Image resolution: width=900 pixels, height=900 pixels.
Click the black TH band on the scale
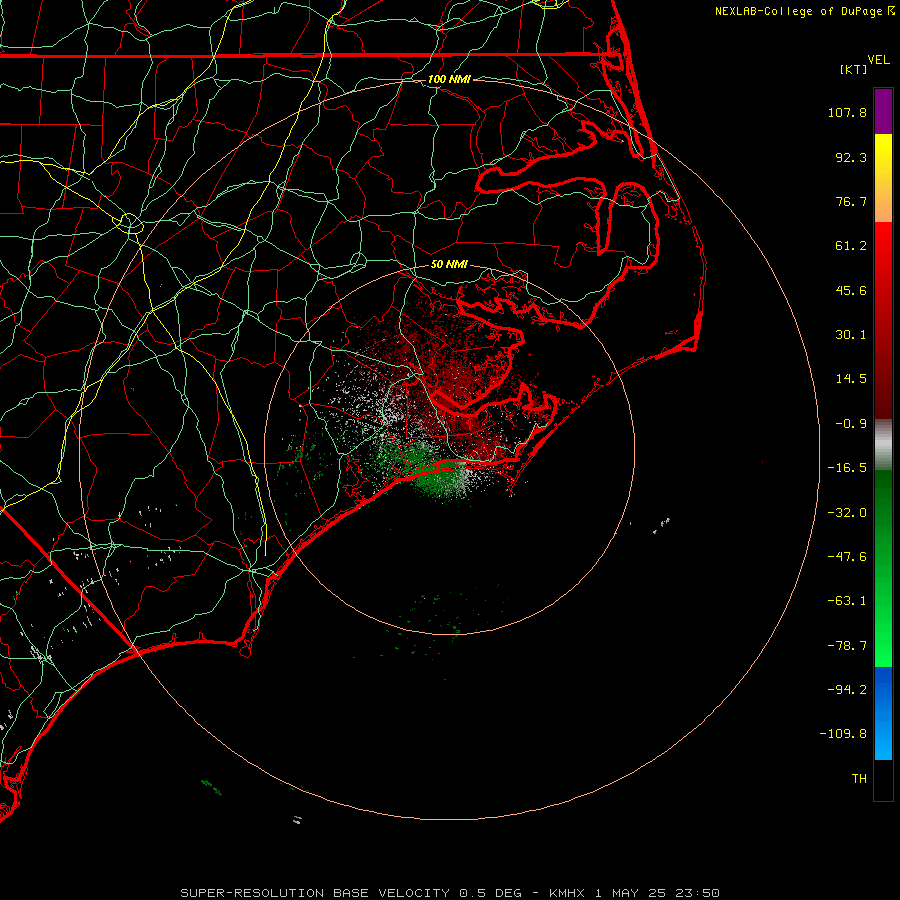coord(883,780)
